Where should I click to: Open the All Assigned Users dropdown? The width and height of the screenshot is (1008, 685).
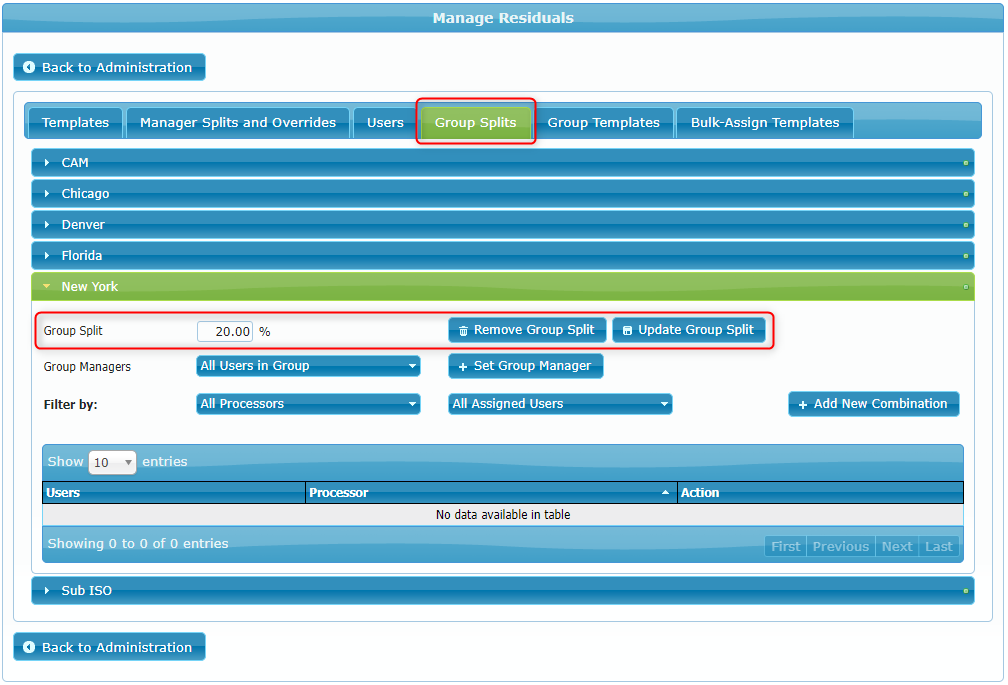click(x=560, y=404)
